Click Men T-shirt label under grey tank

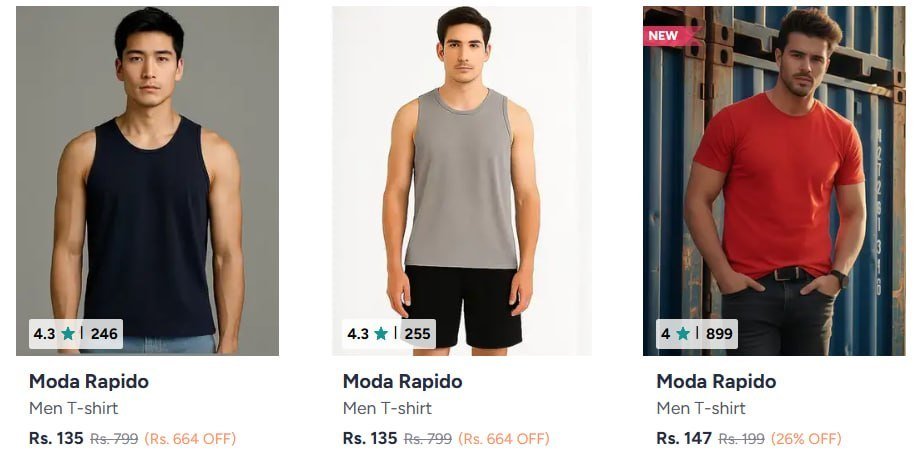coord(387,408)
